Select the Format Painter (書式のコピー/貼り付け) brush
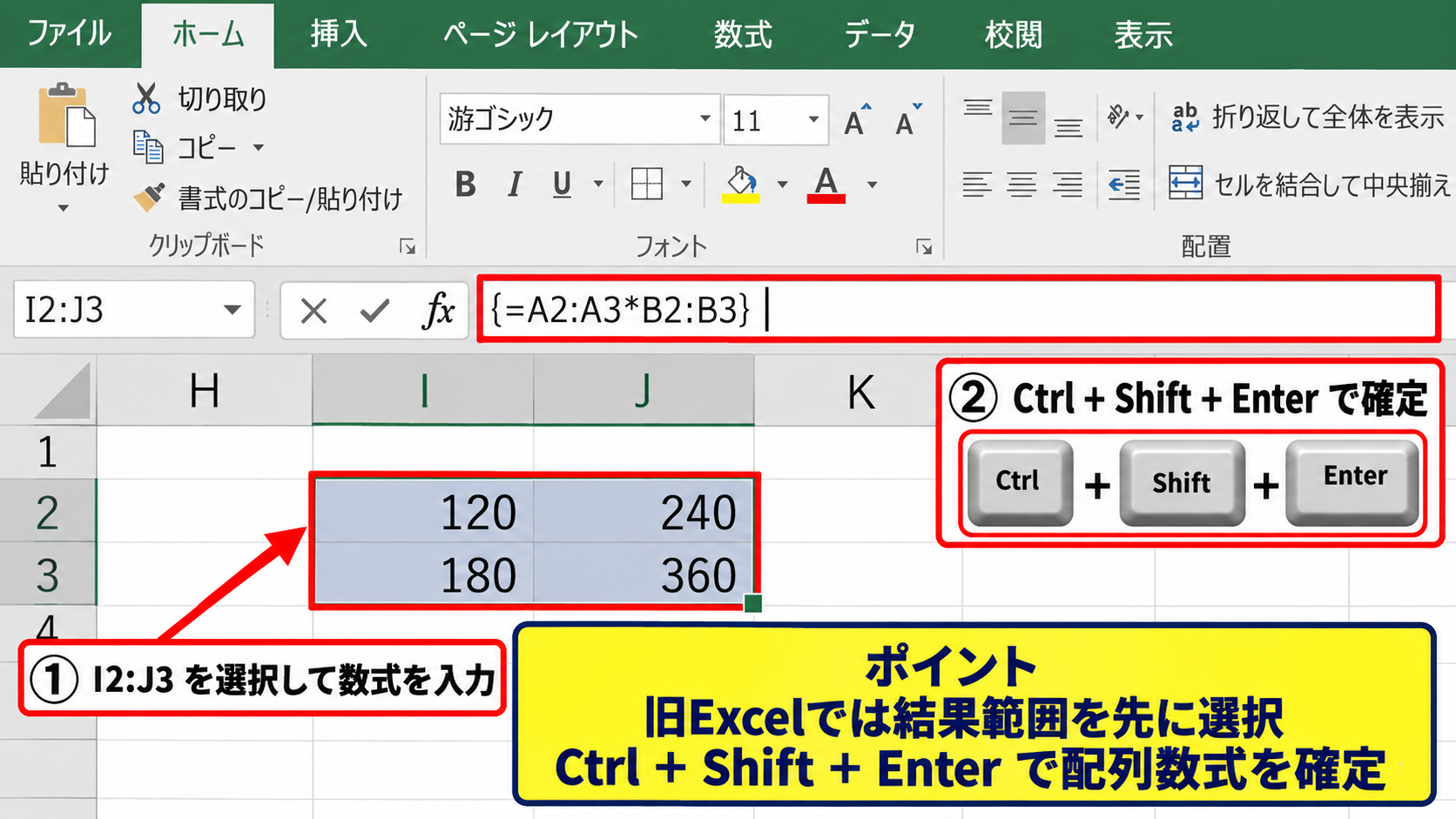This screenshot has height=819, width=1456. tap(149, 198)
